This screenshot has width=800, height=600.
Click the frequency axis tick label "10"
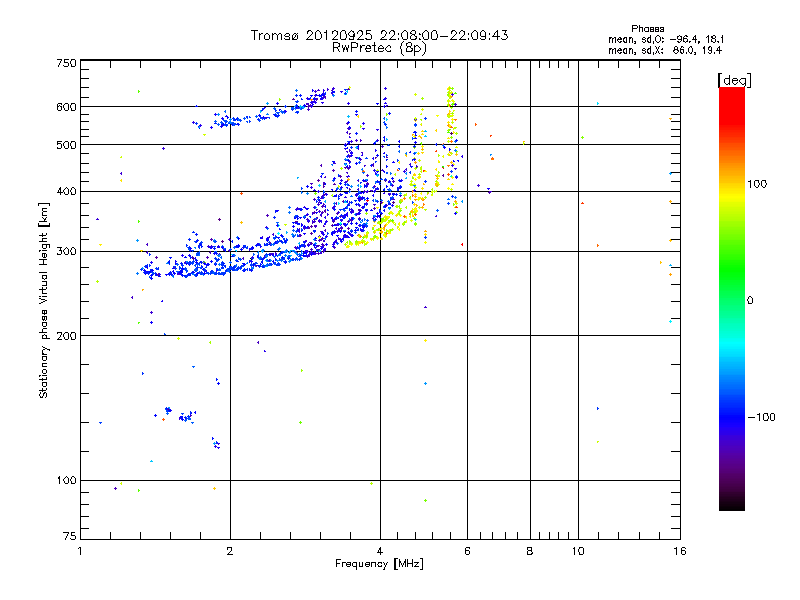coord(578,551)
